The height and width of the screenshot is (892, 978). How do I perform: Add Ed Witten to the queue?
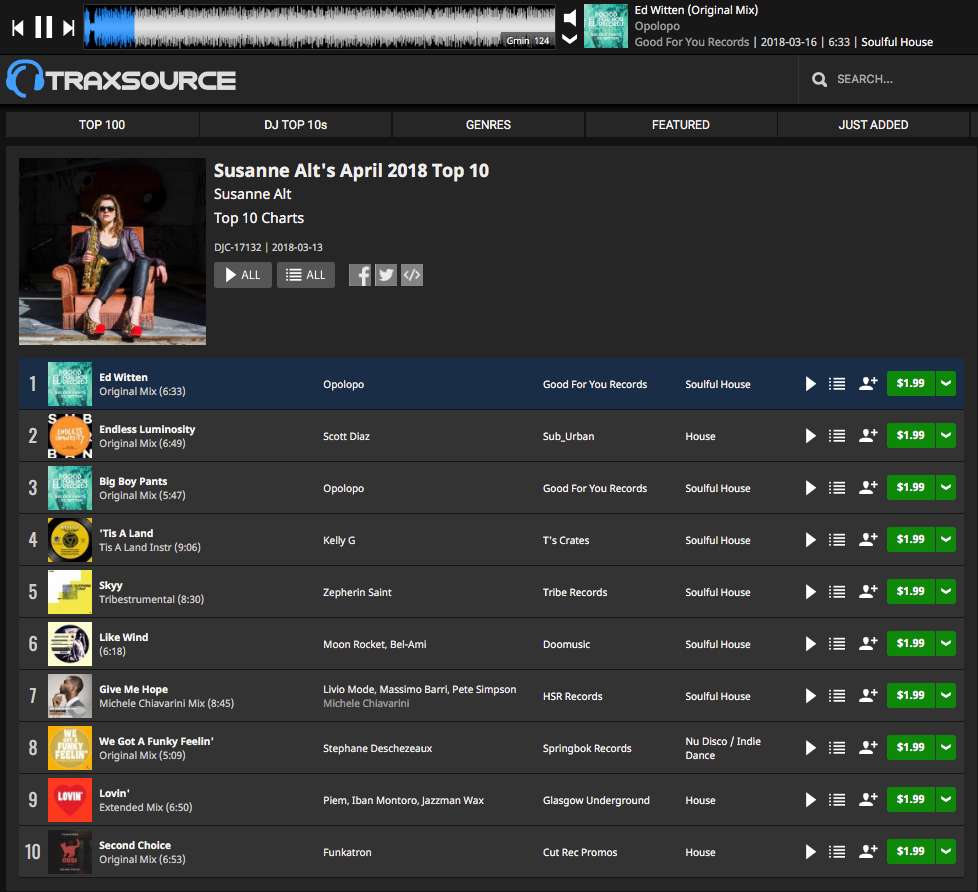(837, 384)
